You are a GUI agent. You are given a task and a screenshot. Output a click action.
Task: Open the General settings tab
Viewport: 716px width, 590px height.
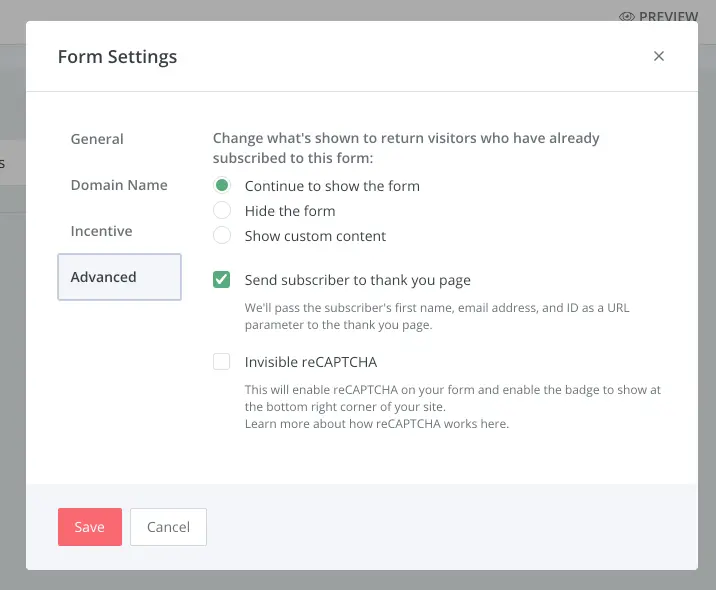tap(97, 139)
